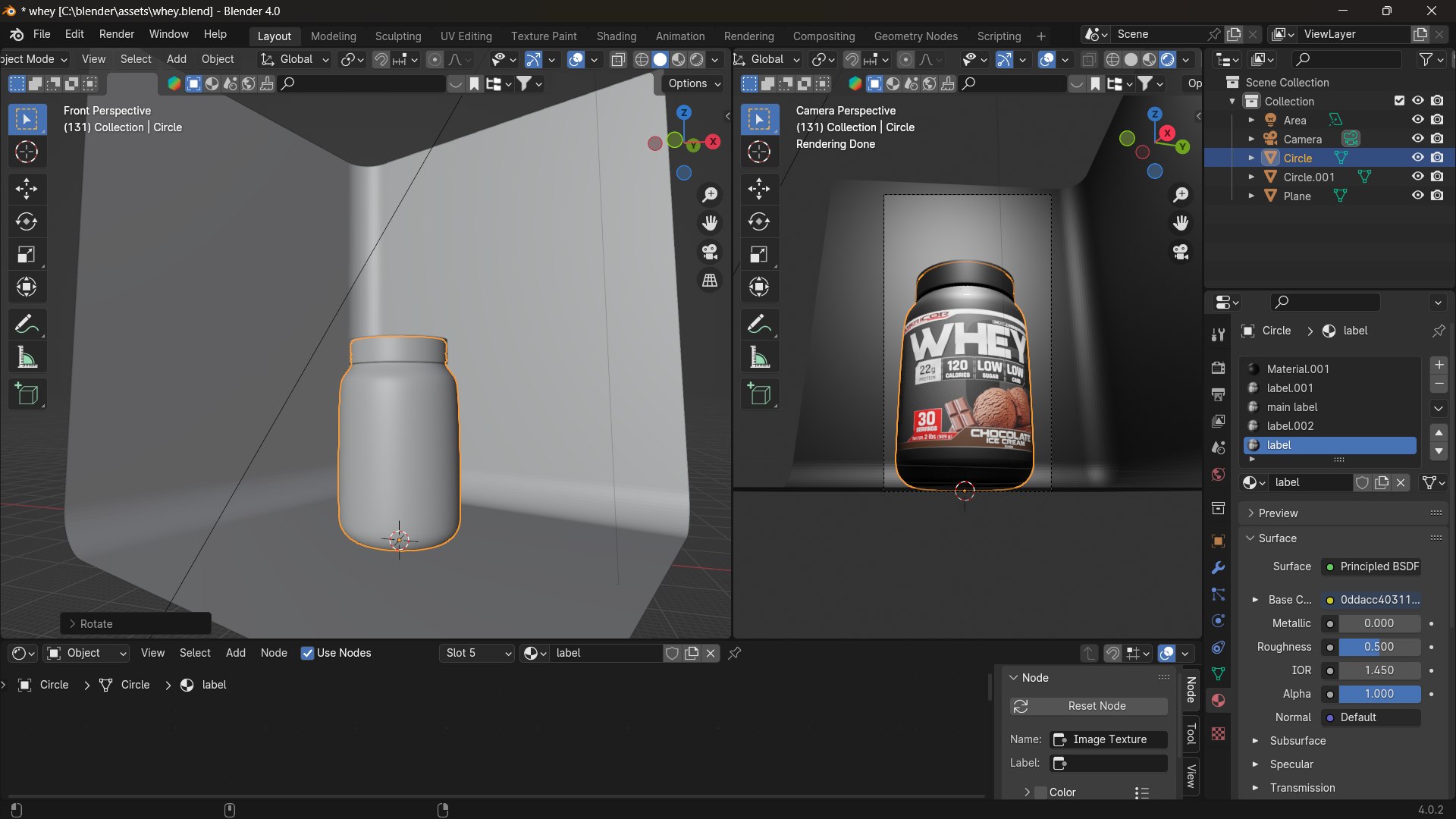The width and height of the screenshot is (1456, 819).
Task: Click the Principled BSDF surface button
Action: pyautogui.click(x=1371, y=566)
